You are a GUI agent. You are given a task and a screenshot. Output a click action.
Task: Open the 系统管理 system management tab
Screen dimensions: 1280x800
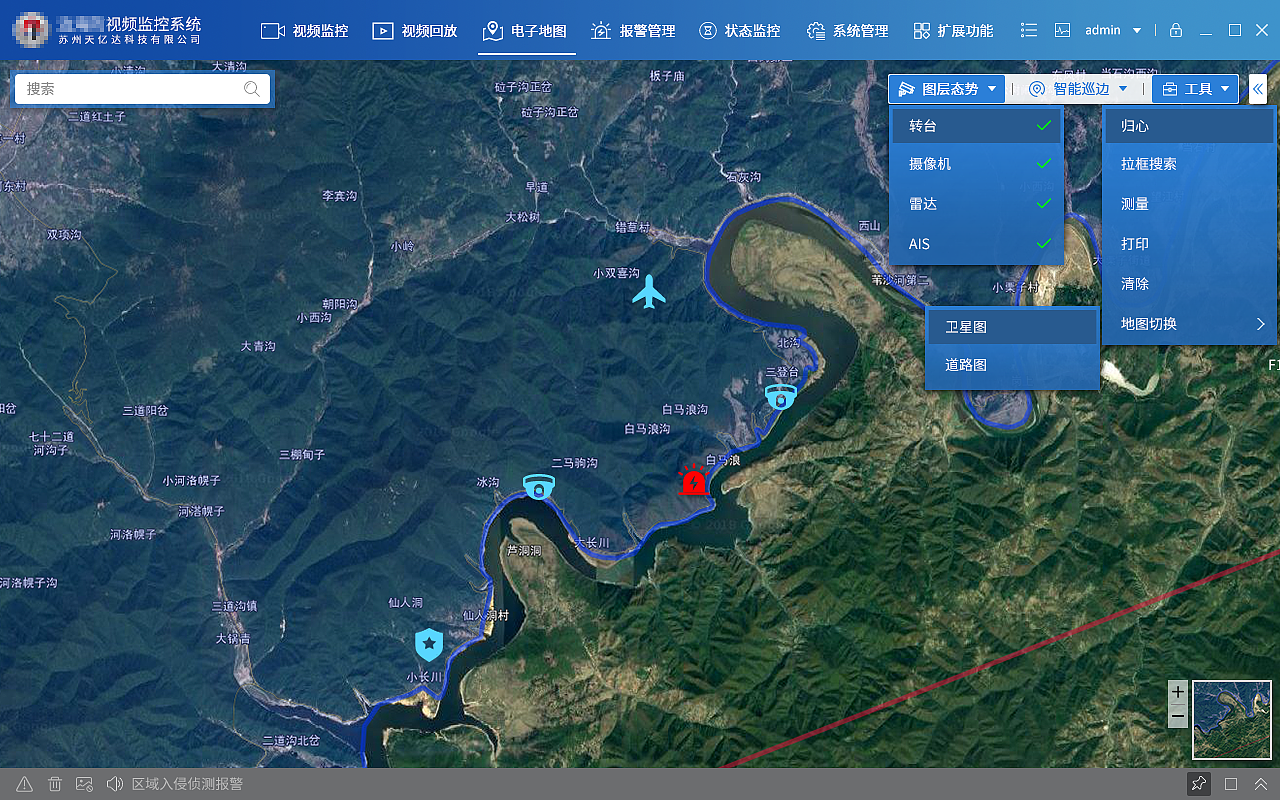[847, 31]
